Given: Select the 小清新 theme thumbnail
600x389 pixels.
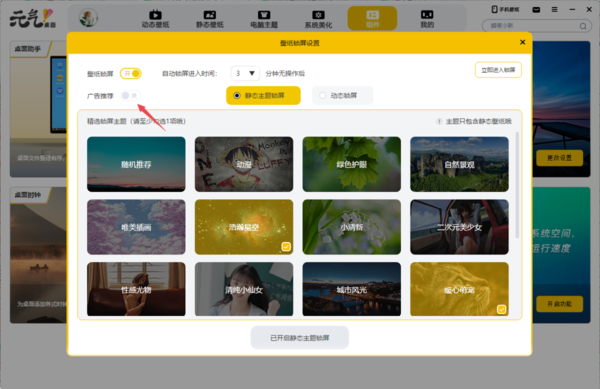Looking at the screenshot, I should pos(352,227).
